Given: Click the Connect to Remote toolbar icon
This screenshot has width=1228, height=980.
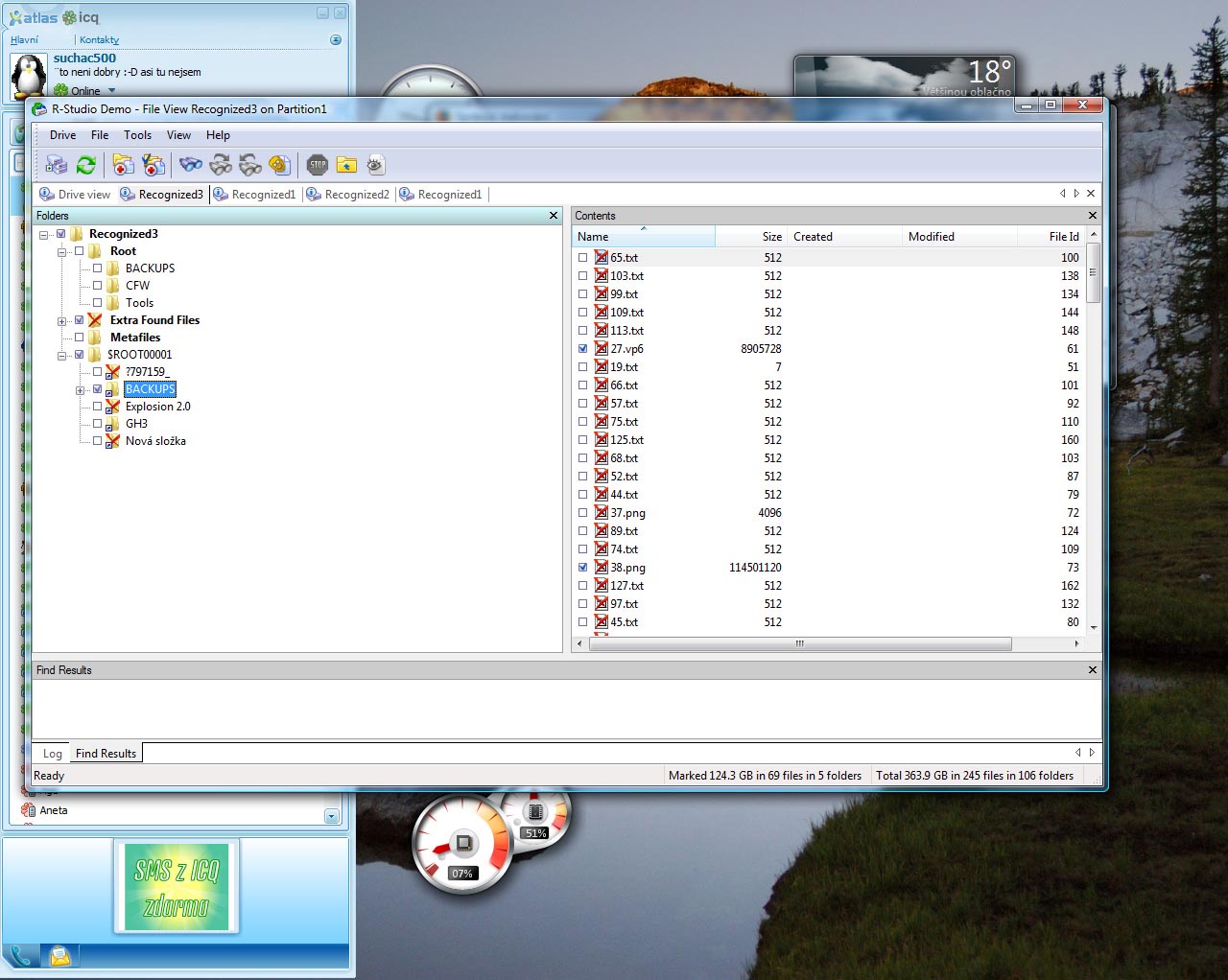Looking at the screenshot, I should (x=57, y=165).
